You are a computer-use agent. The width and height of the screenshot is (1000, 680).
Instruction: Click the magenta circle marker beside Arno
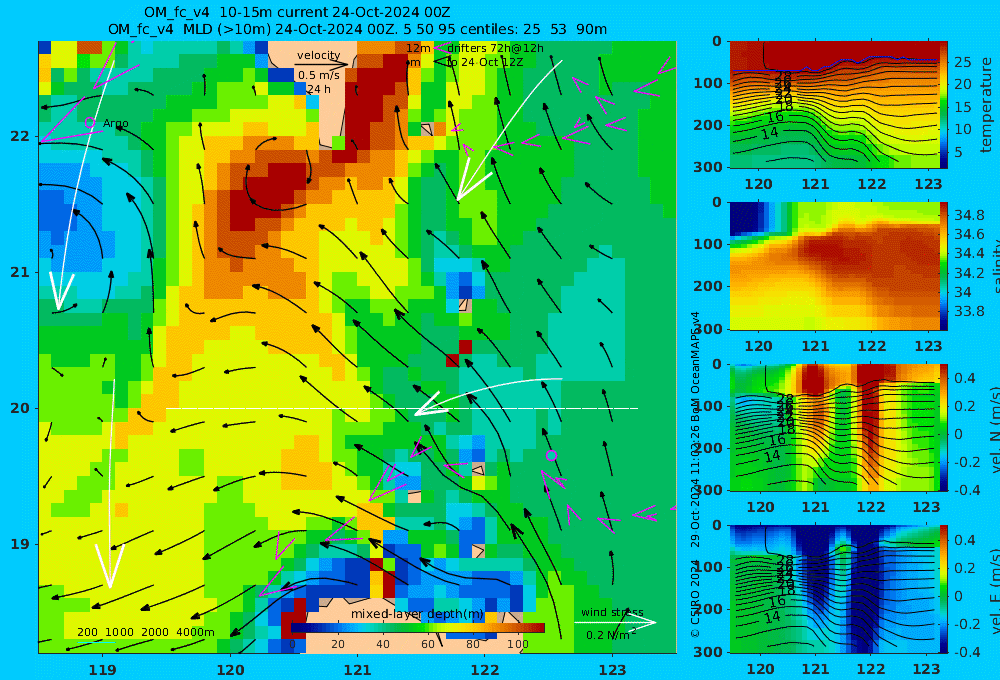[90, 122]
